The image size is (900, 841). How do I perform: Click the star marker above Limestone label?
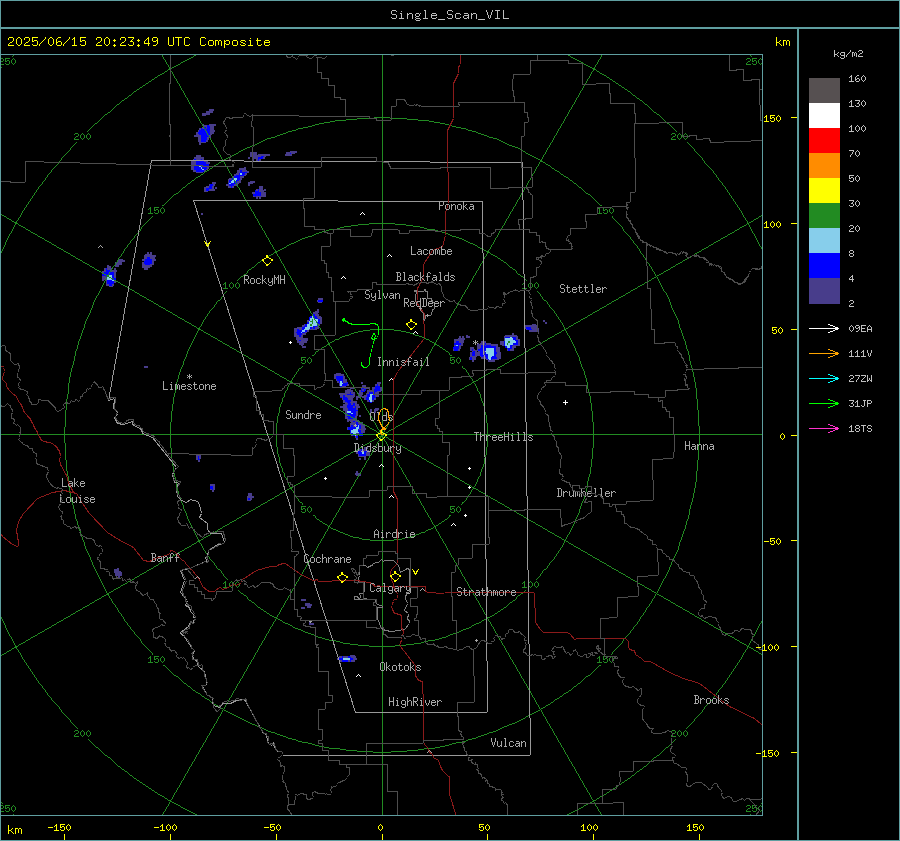tap(189, 377)
